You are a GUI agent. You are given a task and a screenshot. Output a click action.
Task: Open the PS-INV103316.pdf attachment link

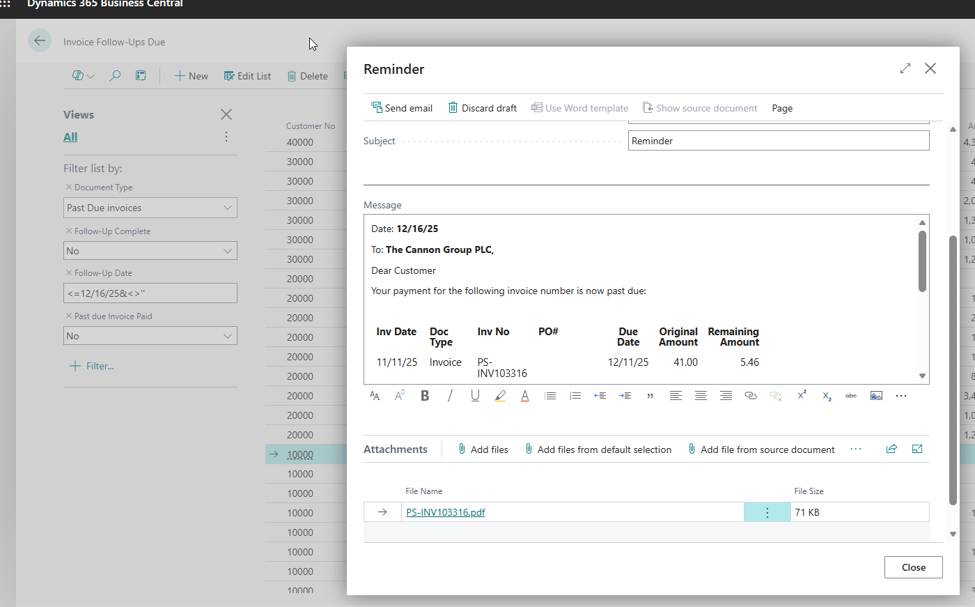(445, 512)
